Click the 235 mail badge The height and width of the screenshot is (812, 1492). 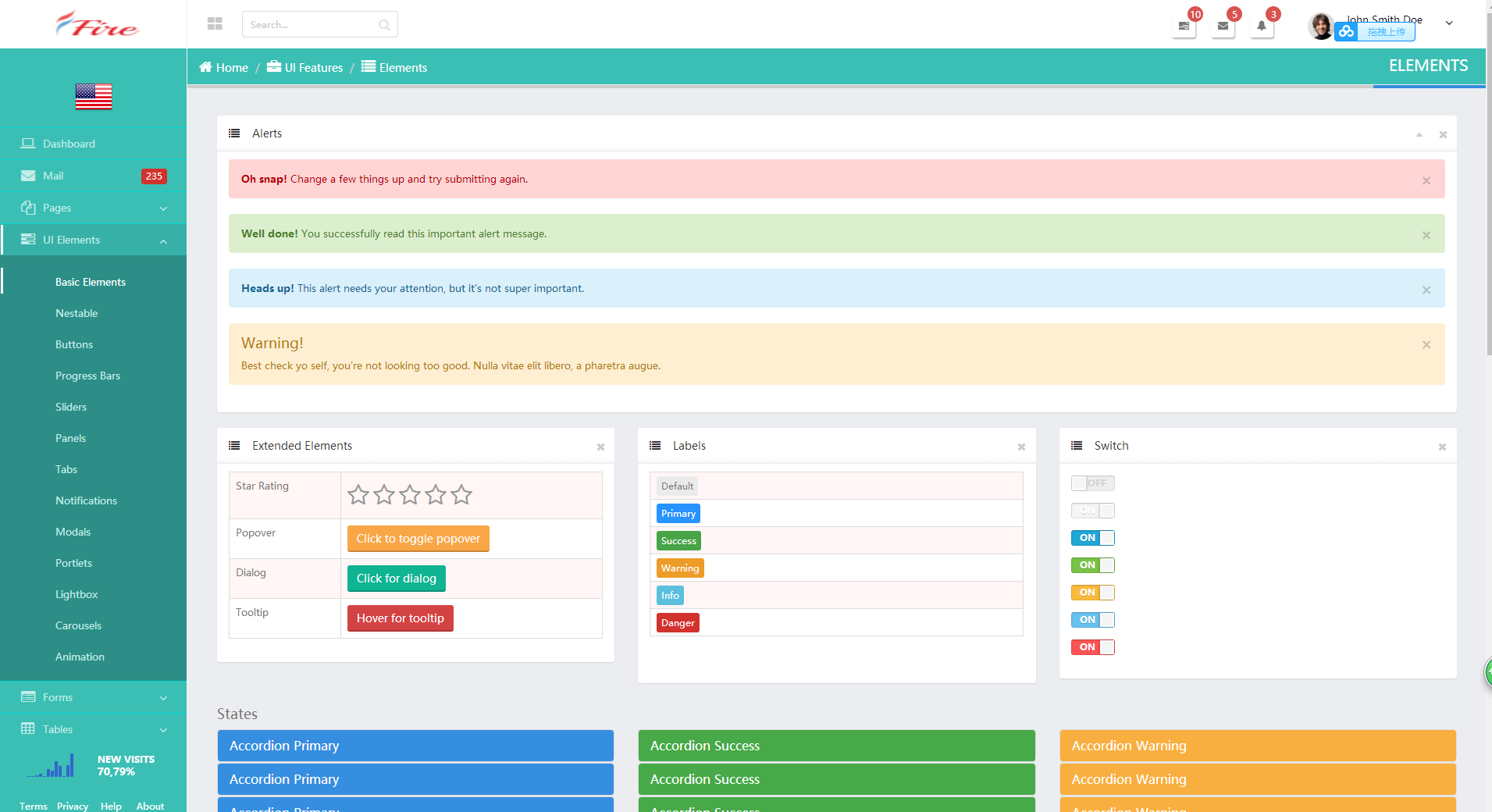[x=154, y=176]
